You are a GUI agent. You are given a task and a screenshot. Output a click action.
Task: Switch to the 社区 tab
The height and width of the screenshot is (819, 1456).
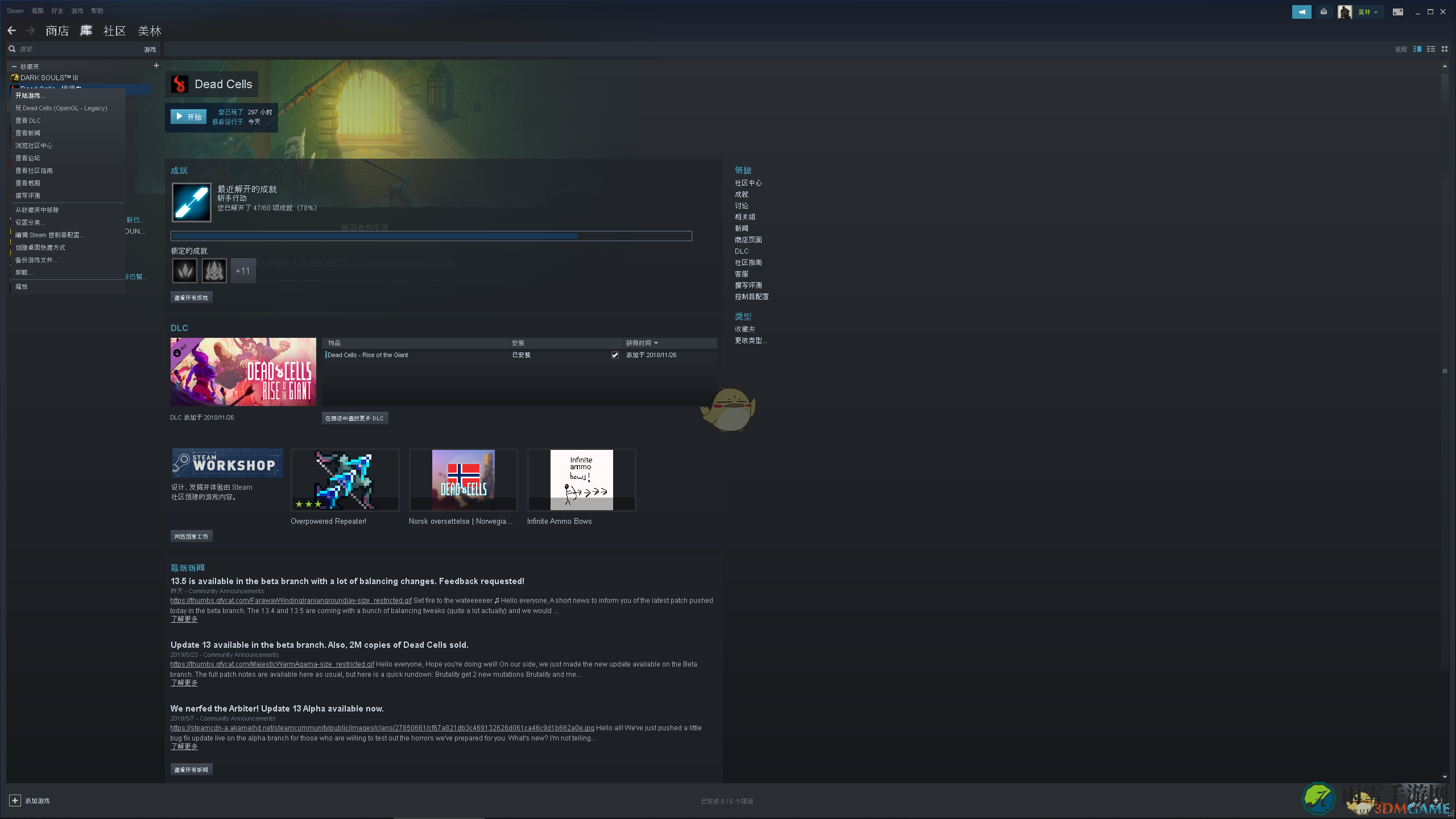115,31
